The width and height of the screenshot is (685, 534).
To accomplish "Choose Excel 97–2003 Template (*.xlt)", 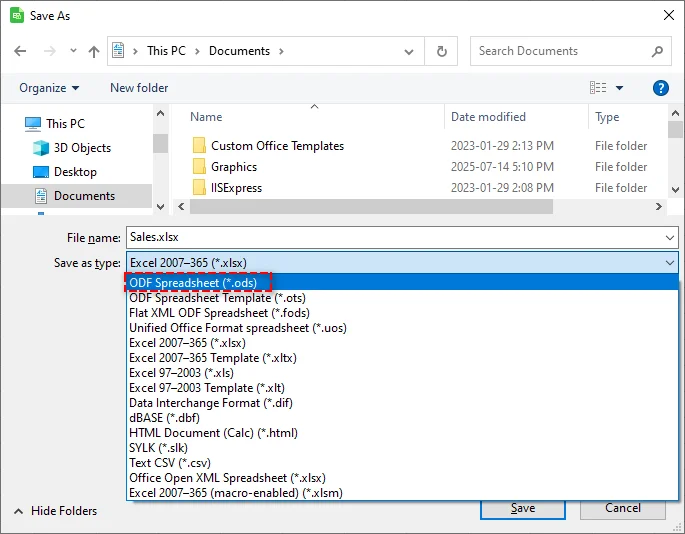I will pos(402,388).
